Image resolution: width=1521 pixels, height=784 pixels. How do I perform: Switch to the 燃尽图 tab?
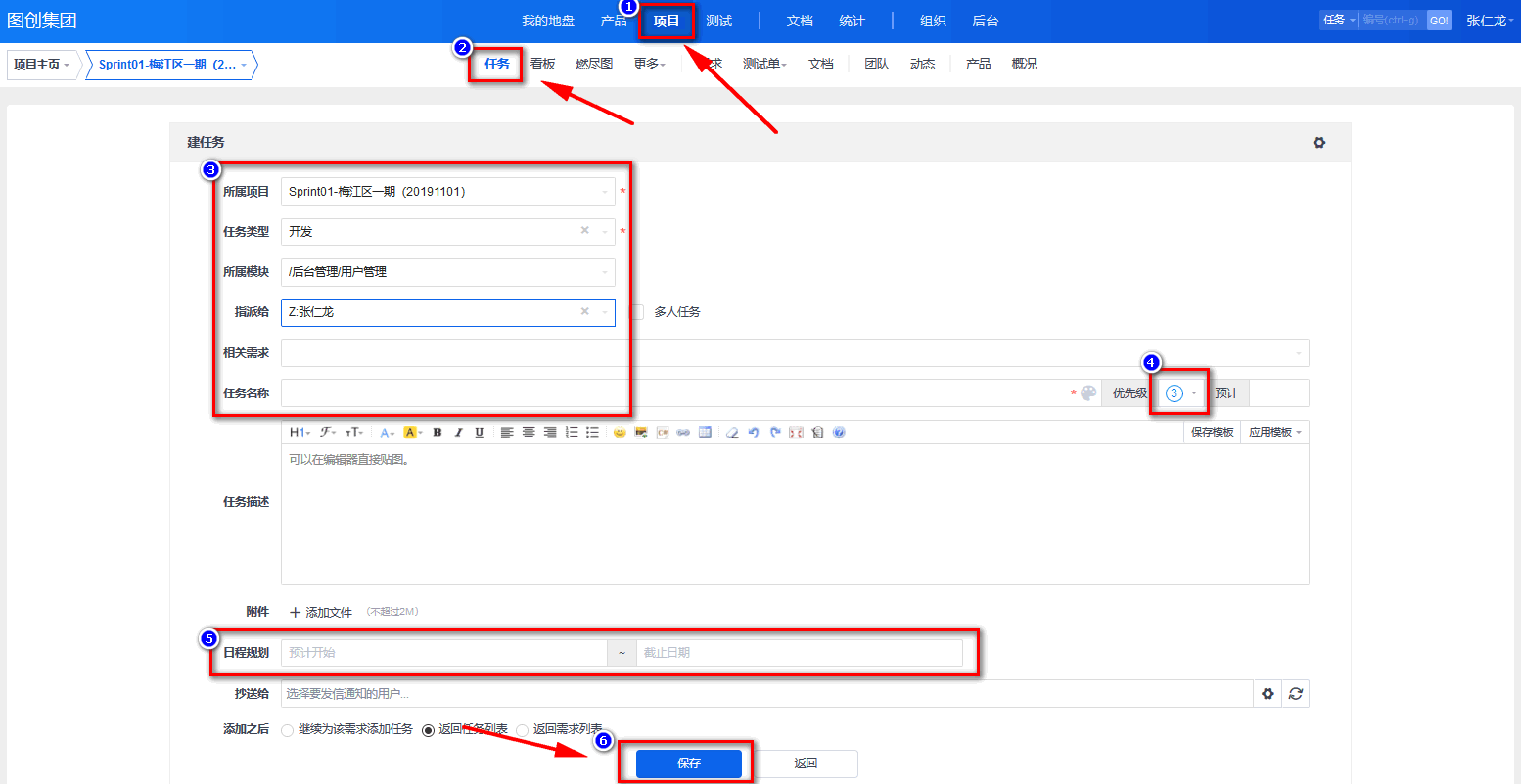[594, 64]
